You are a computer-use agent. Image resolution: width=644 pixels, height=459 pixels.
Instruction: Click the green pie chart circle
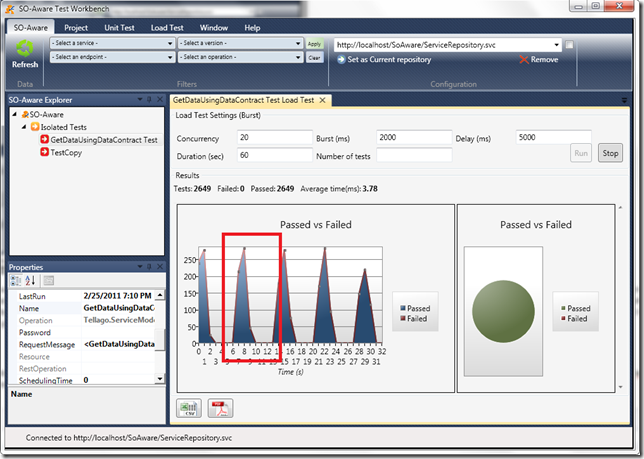tap(503, 311)
